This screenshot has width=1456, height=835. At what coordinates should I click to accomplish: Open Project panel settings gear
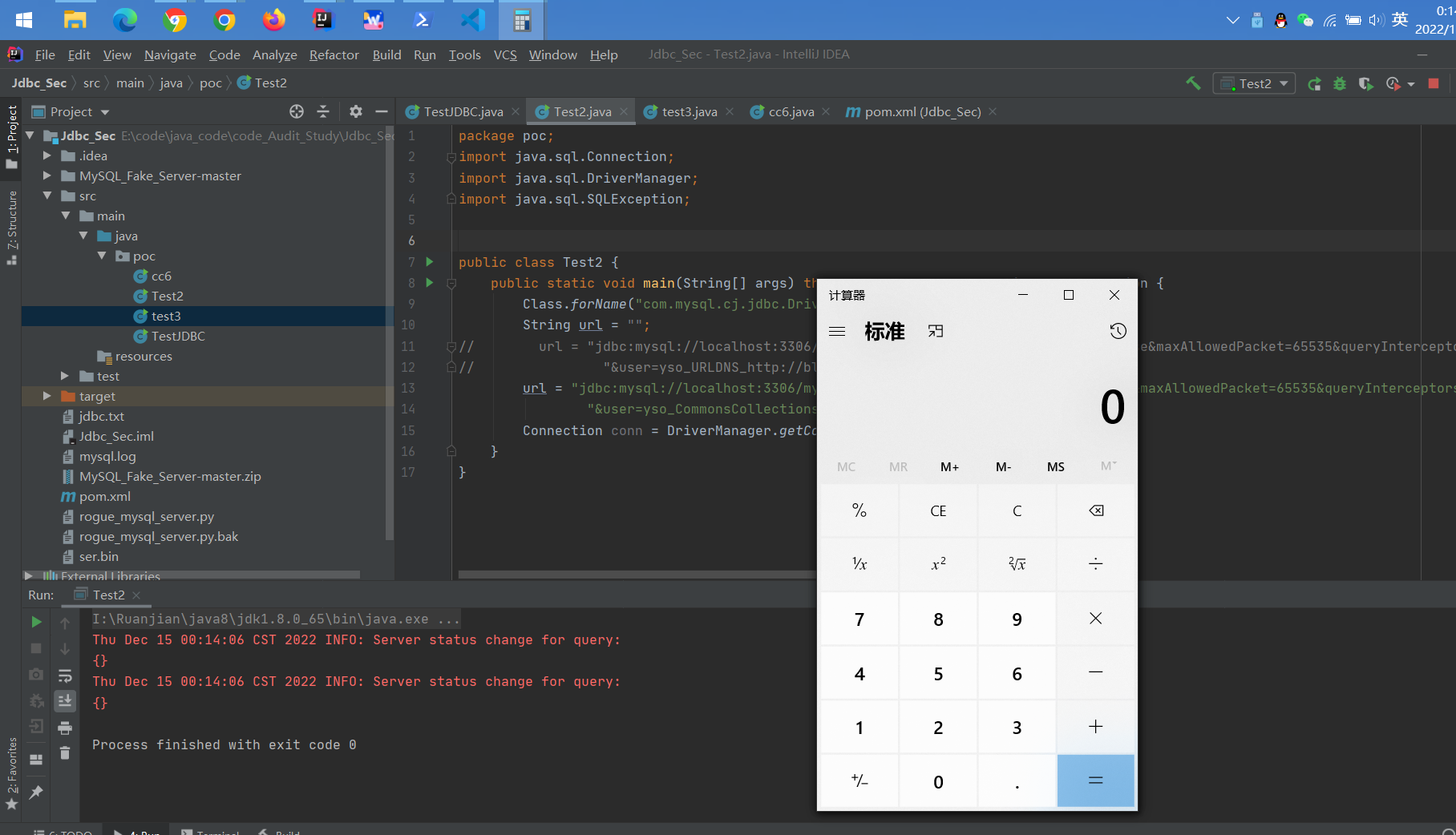(356, 111)
